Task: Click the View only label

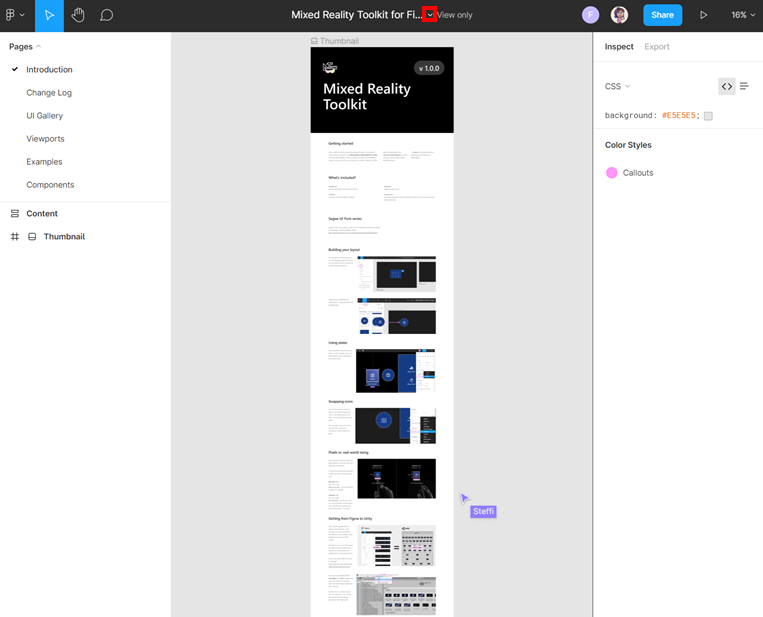Action: (454, 15)
